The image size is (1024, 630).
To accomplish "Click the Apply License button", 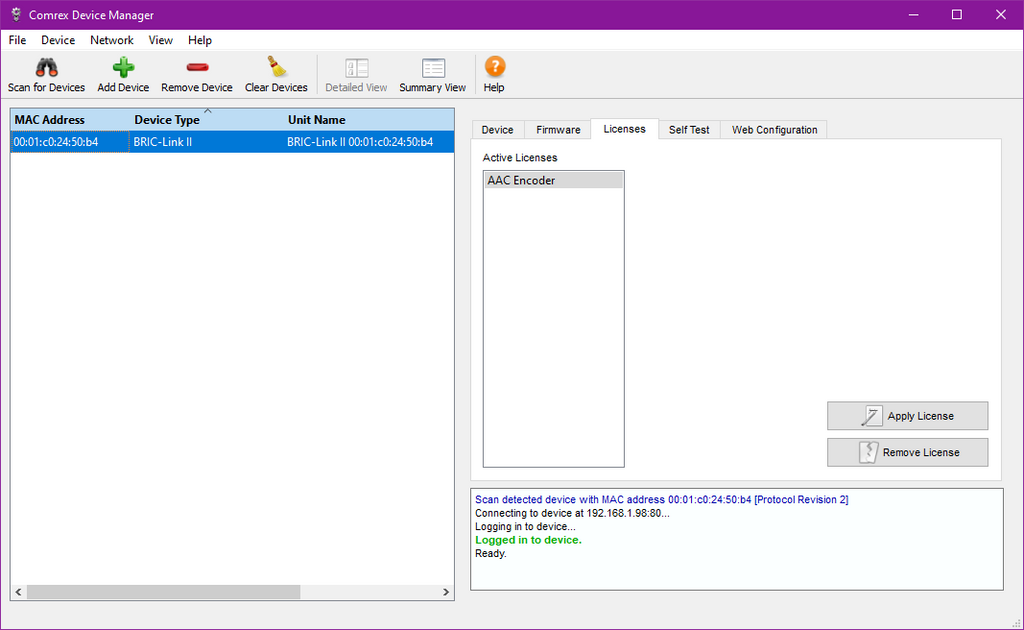I will [908, 416].
